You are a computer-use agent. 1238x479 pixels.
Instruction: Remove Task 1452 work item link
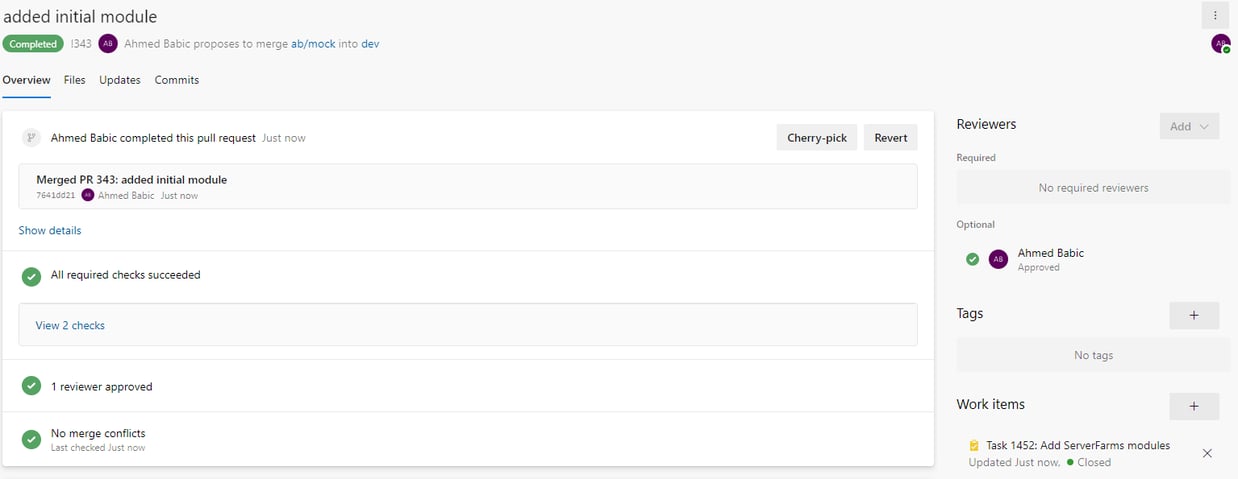coord(1207,453)
